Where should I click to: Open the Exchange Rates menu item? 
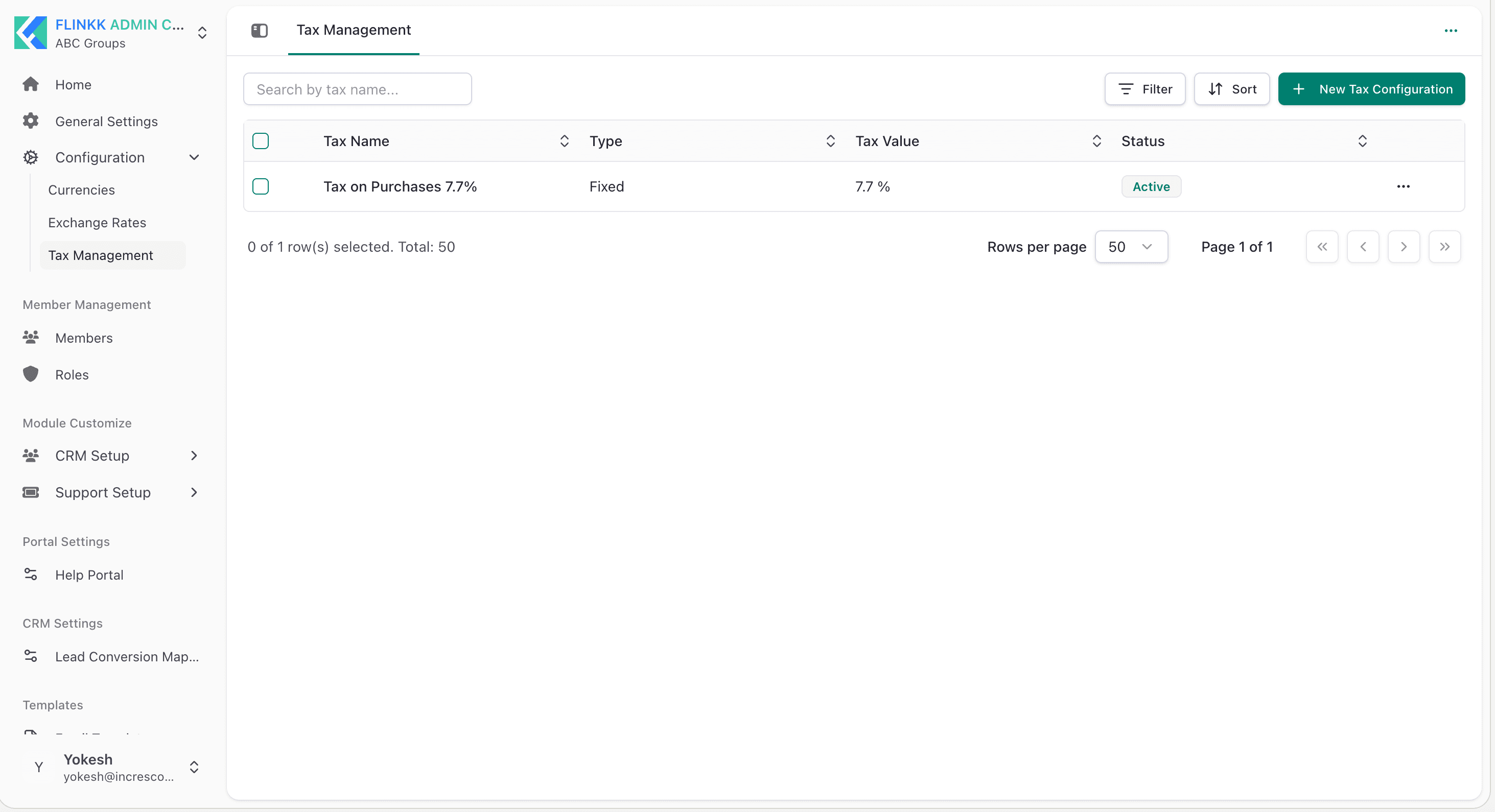pyautogui.click(x=97, y=223)
